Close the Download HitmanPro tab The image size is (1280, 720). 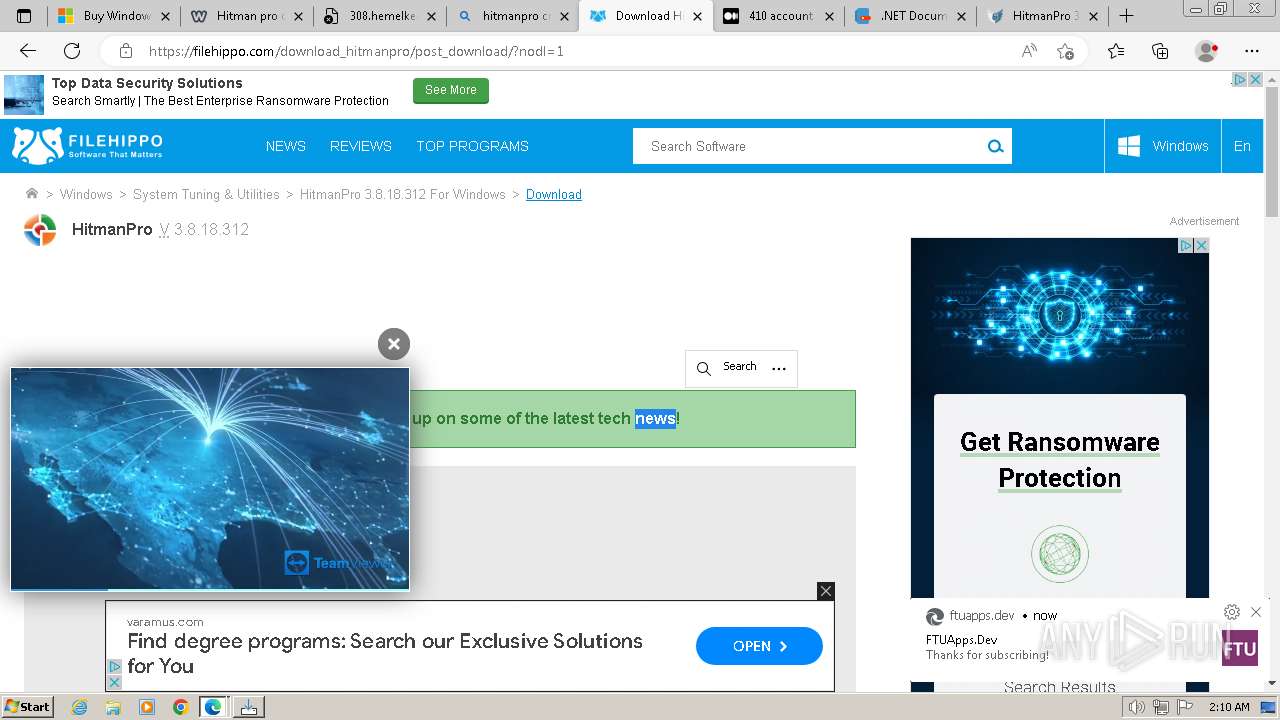tap(697, 16)
